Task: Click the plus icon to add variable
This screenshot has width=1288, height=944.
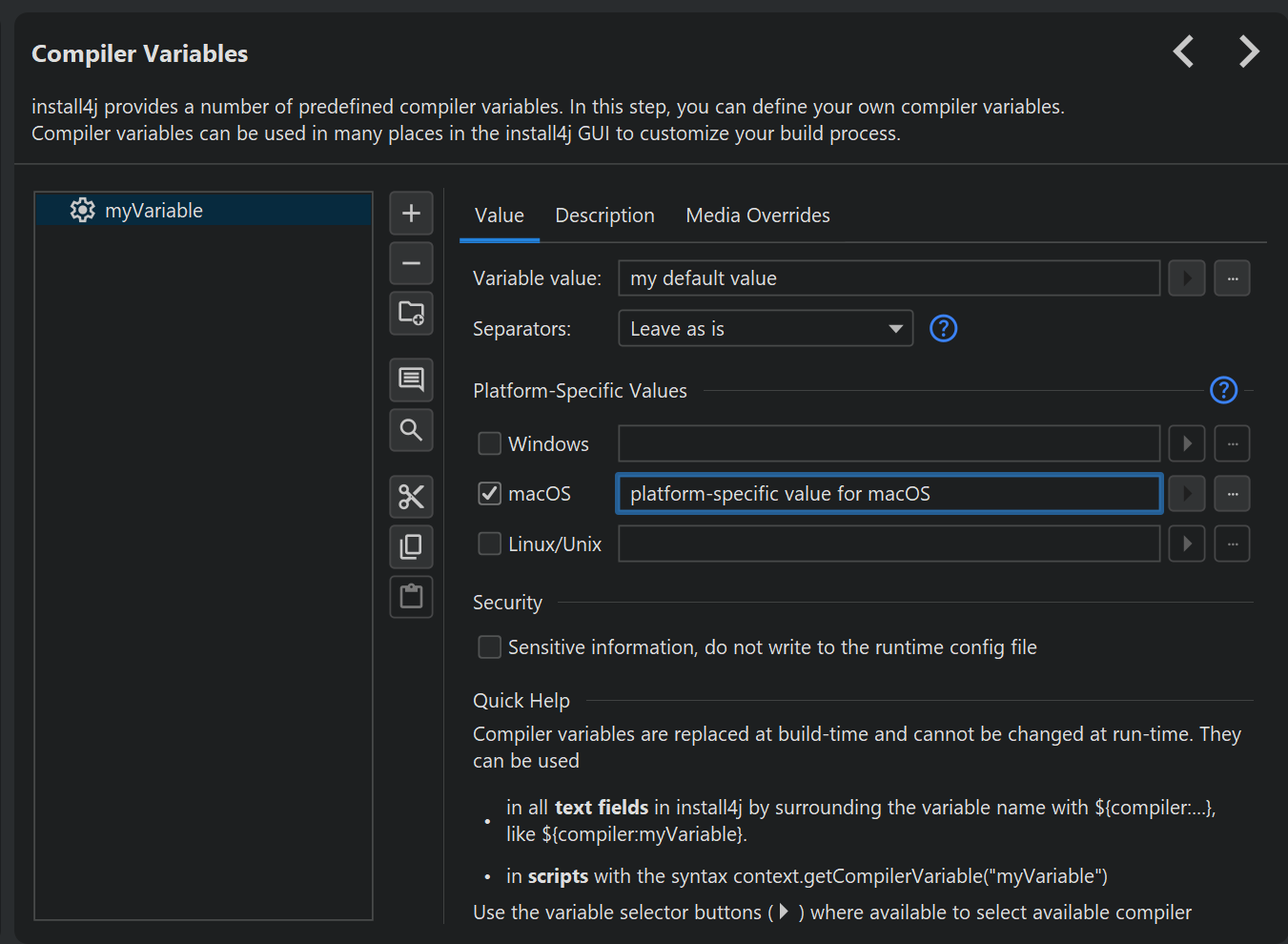Action: pyautogui.click(x=411, y=213)
